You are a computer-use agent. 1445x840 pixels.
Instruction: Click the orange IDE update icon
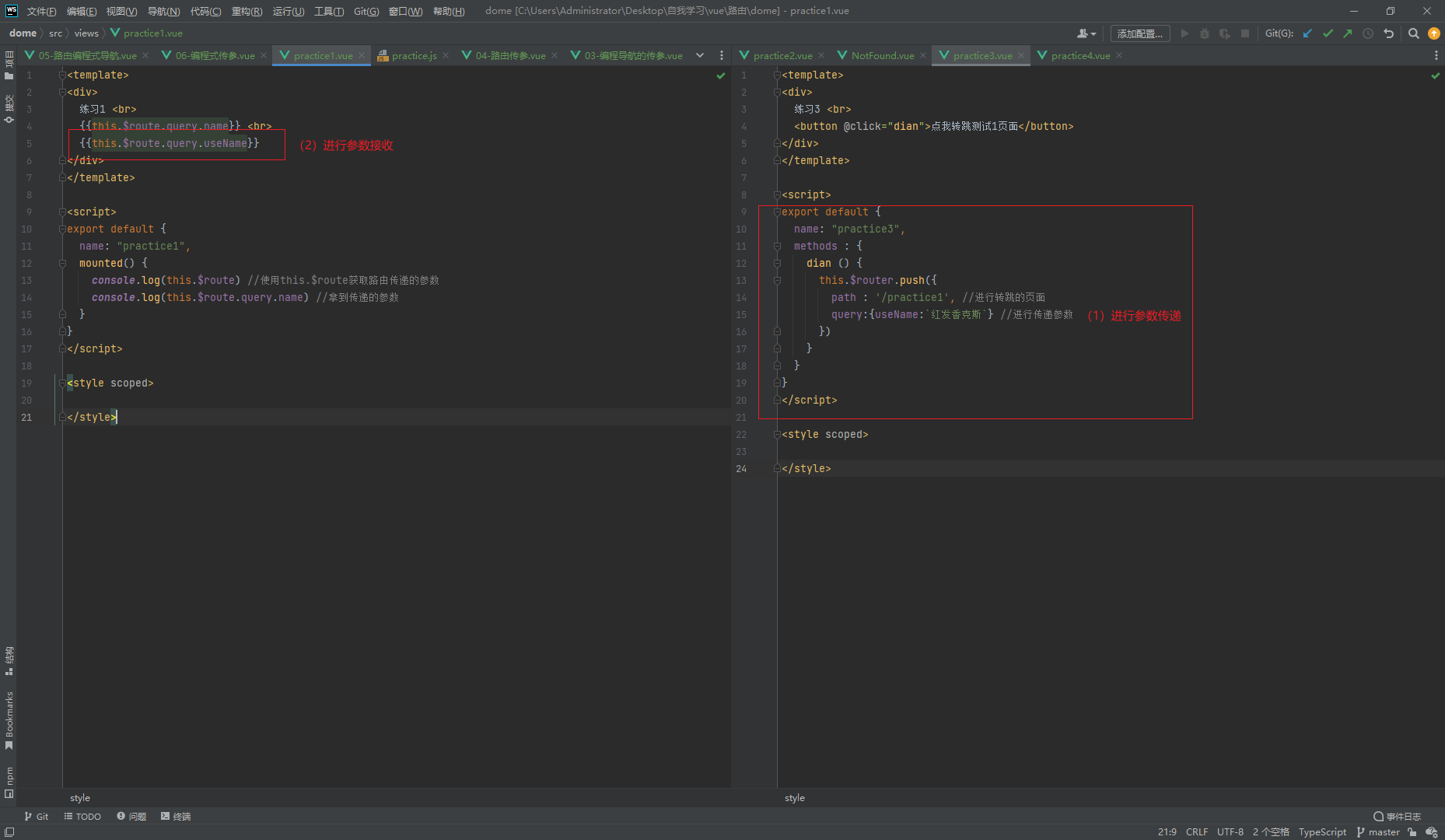click(x=1434, y=33)
